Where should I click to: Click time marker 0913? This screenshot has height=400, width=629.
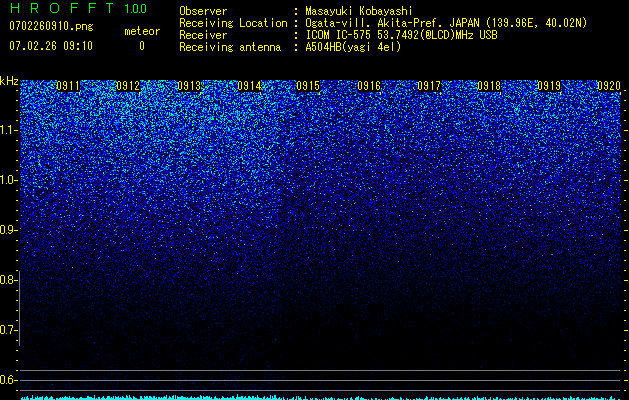(x=189, y=86)
